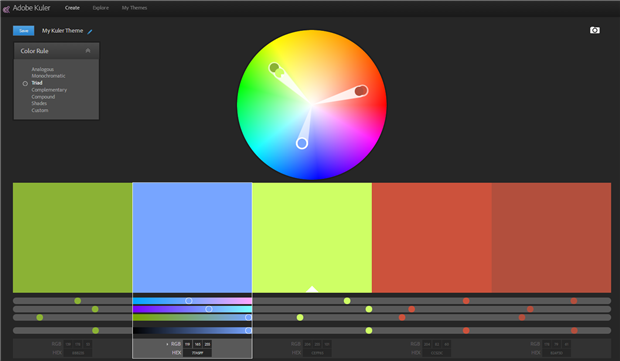Screen dimensions: 620x361
Task: Click the lime marker on the color wheel
Action: click(280, 73)
